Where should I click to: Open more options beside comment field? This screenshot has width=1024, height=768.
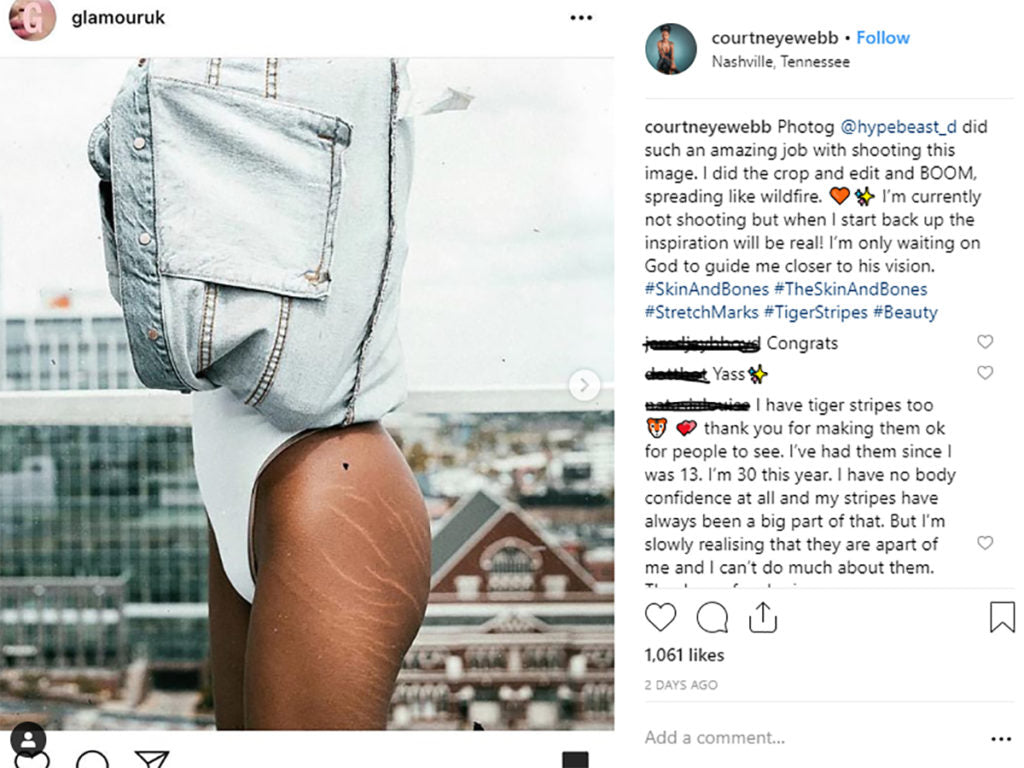click(x=1000, y=739)
